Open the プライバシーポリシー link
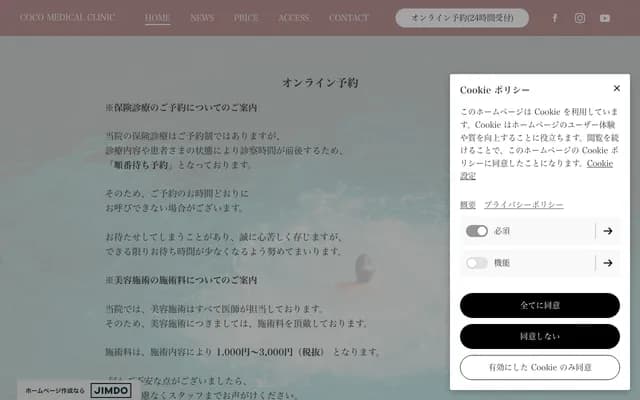Viewport: 640px width, 400px height. click(x=524, y=205)
